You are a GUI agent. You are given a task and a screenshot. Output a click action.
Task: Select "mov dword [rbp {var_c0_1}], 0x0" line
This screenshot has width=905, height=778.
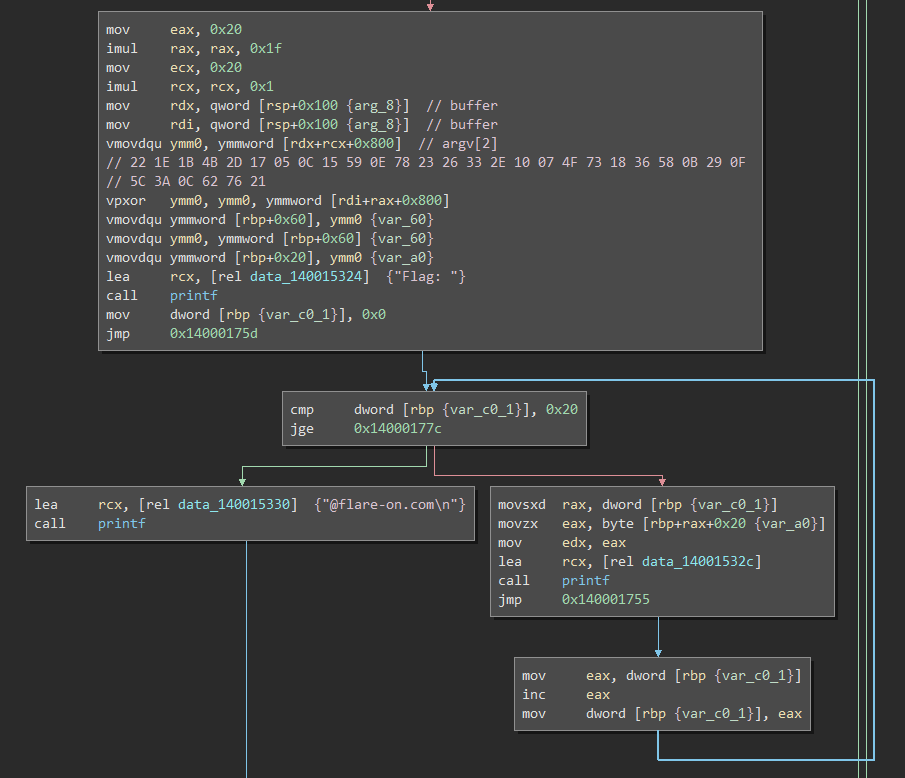246,315
